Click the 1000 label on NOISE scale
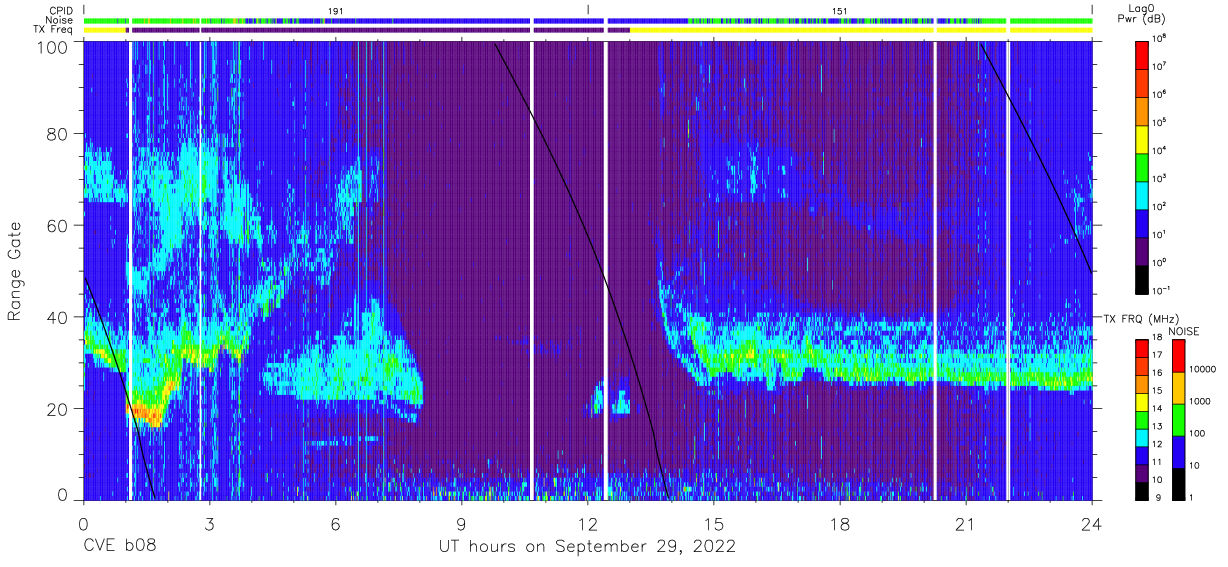 point(1200,403)
